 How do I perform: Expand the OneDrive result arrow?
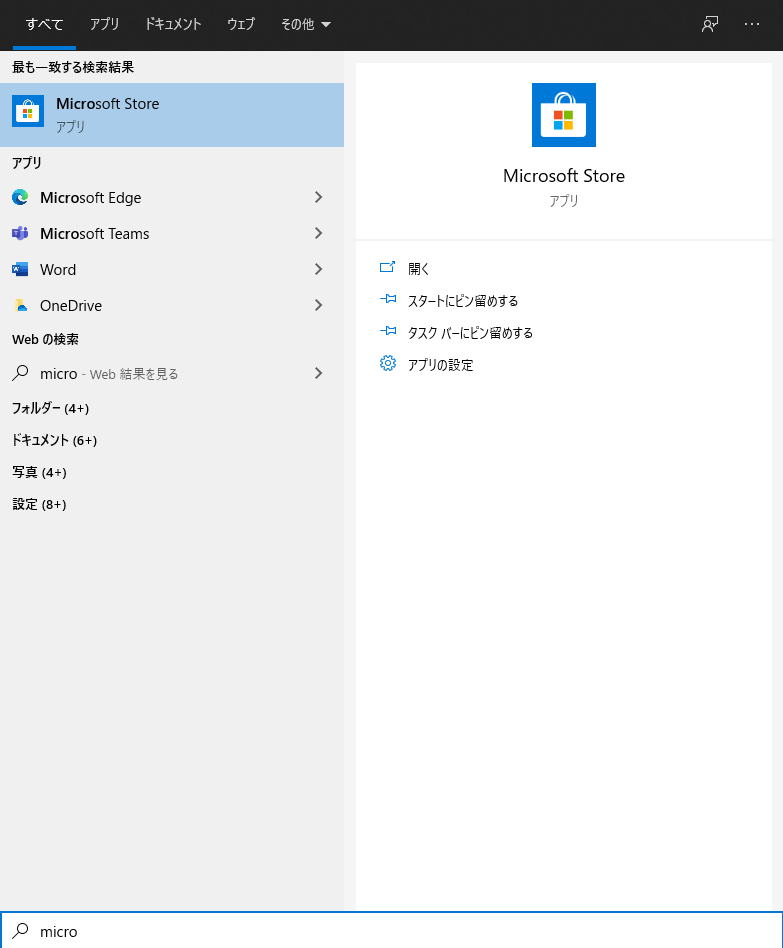pos(319,305)
